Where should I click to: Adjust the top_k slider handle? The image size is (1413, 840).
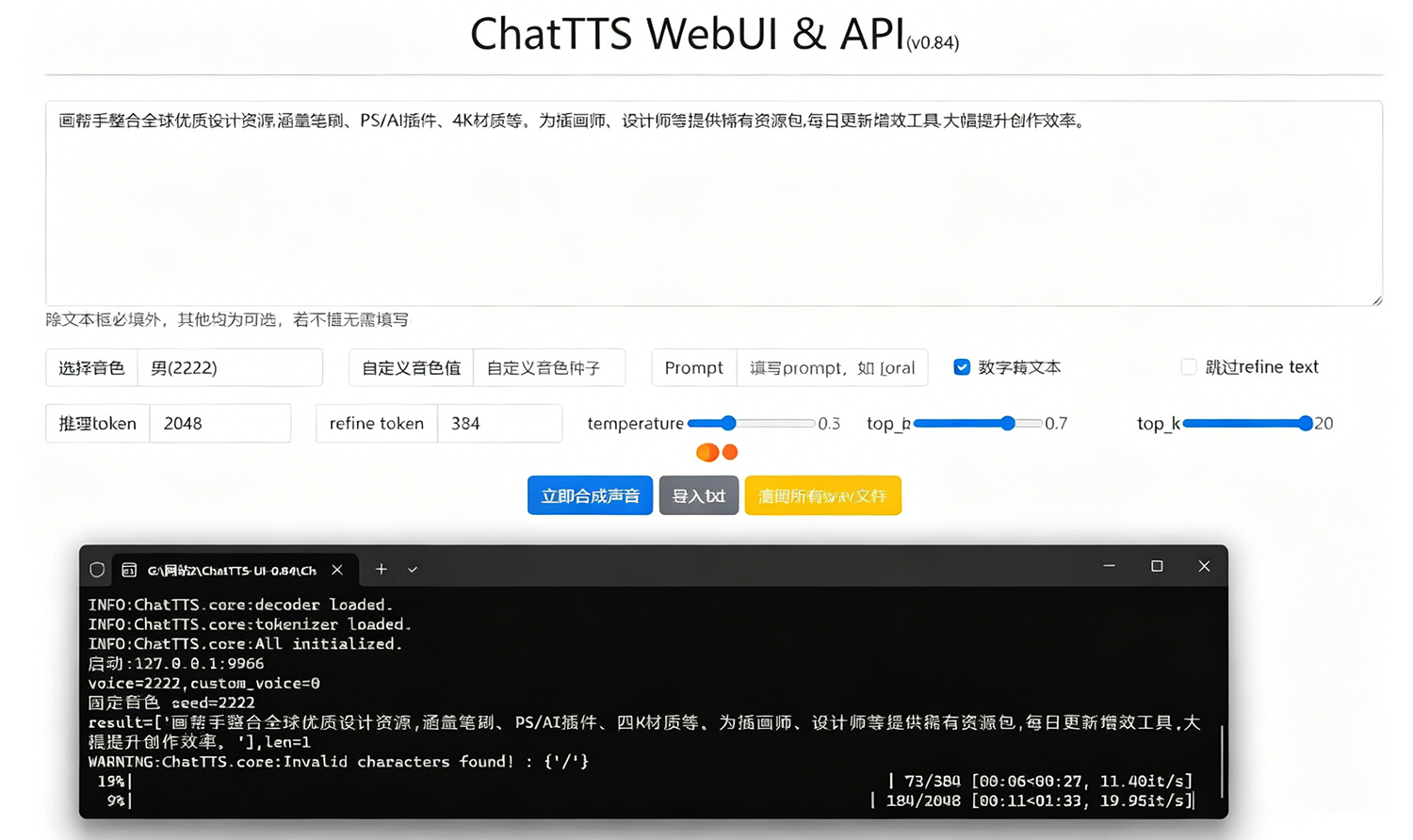(1305, 424)
